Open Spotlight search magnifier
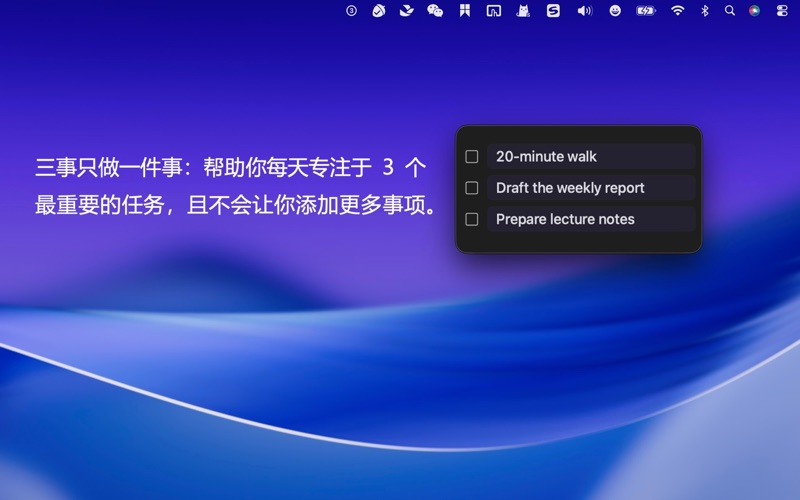Viewport: 800px width, 500px height. (730, 11)
